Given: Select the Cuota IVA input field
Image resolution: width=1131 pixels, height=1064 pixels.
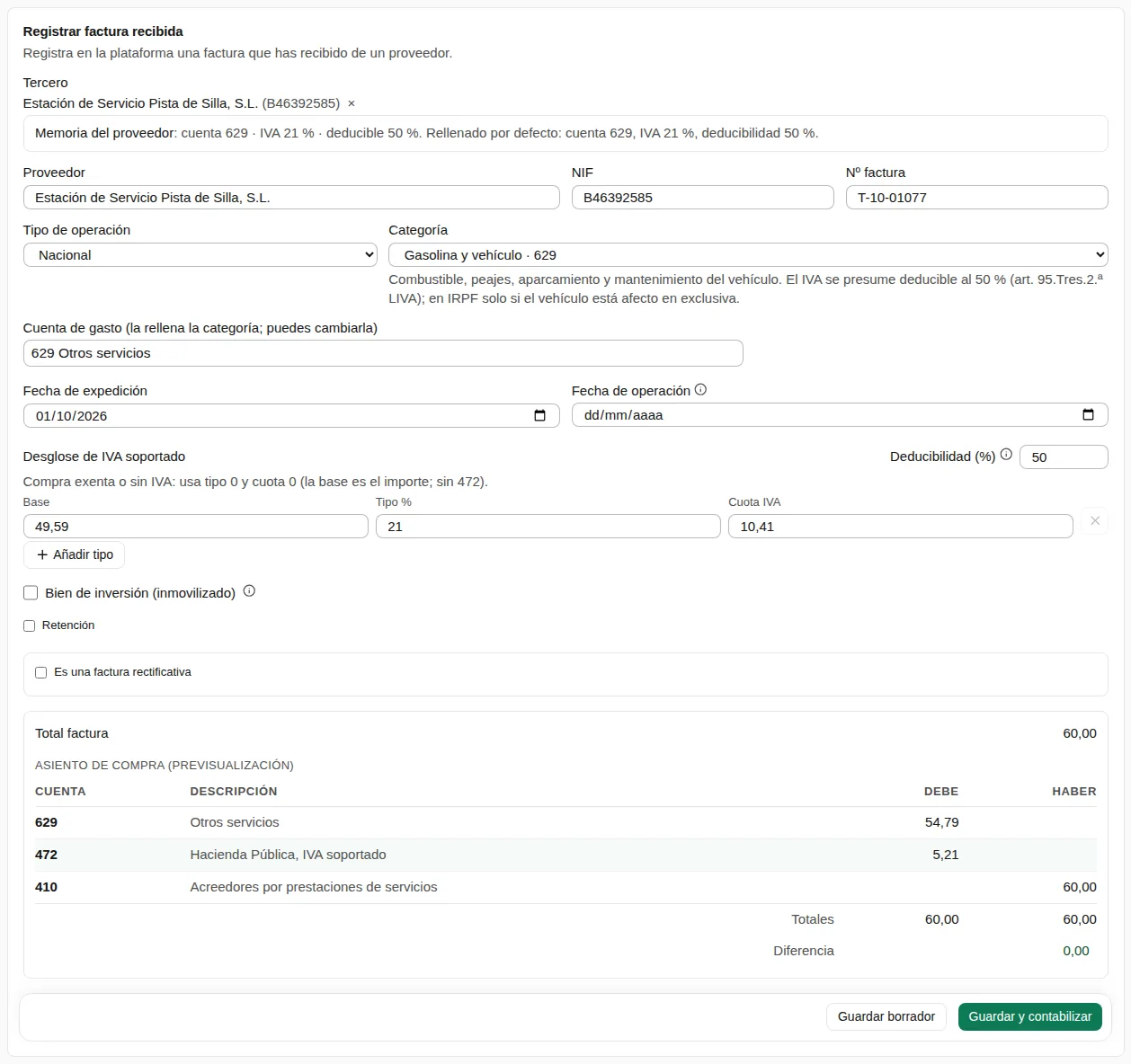Looking at the screenshot, I should pyautogui.click(x=900, y=527).
